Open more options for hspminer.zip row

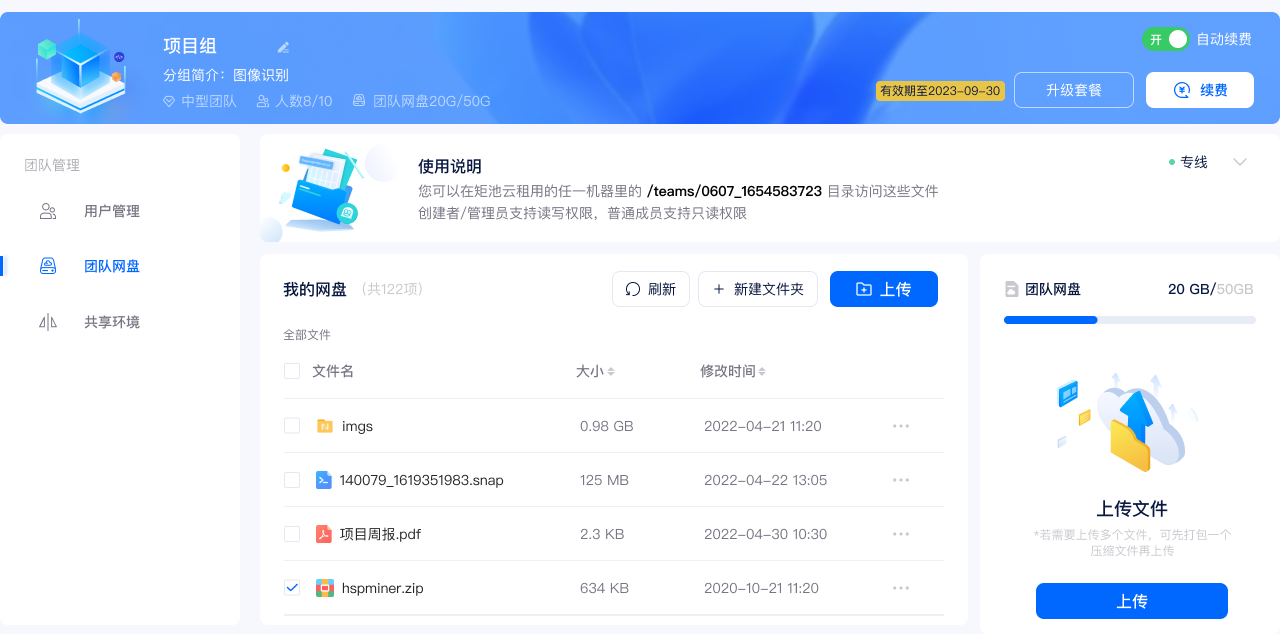tap(901, 588)
